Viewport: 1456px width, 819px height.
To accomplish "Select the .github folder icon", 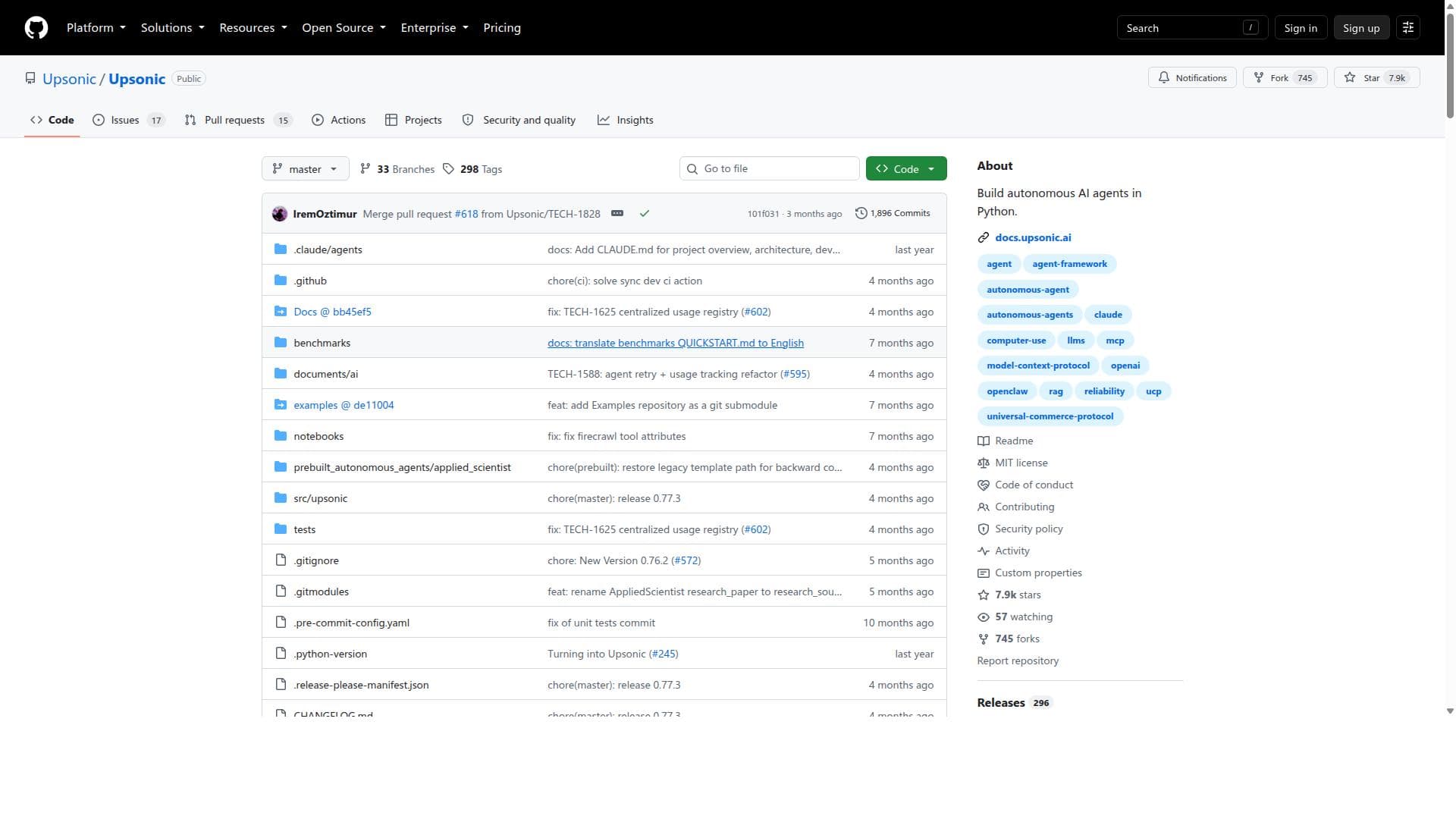I will (x=281, y=281).
